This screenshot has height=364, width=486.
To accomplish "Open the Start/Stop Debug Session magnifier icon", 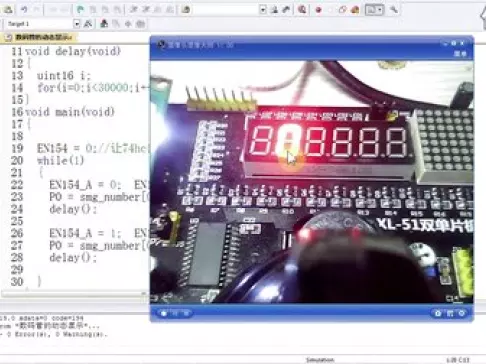I will (302, 10).
